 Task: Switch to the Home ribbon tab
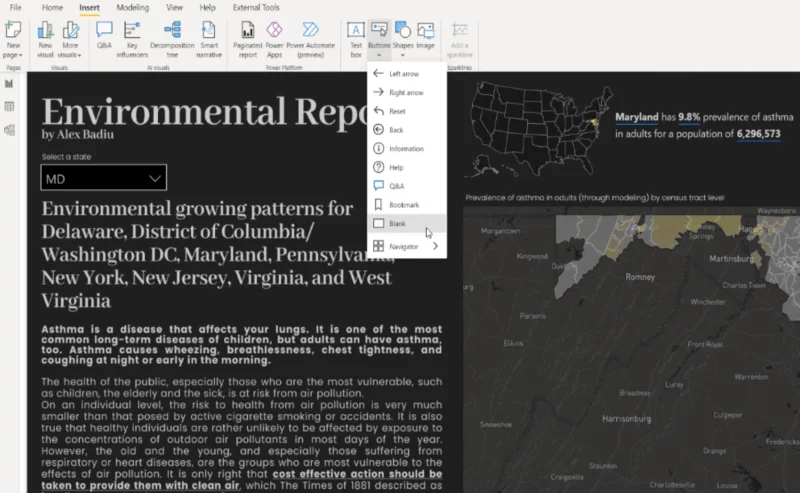(52, 8)
